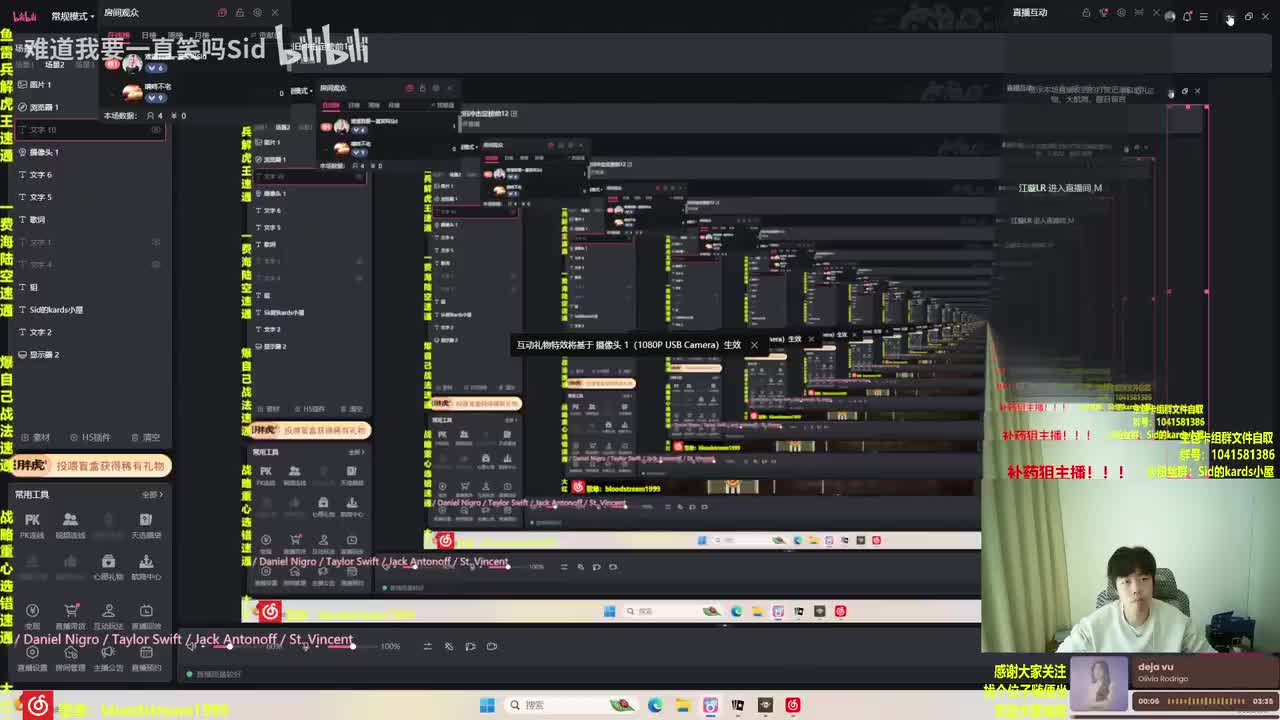
Task: Switch to the 月榜 tab
Action: [x=202, y=36]
